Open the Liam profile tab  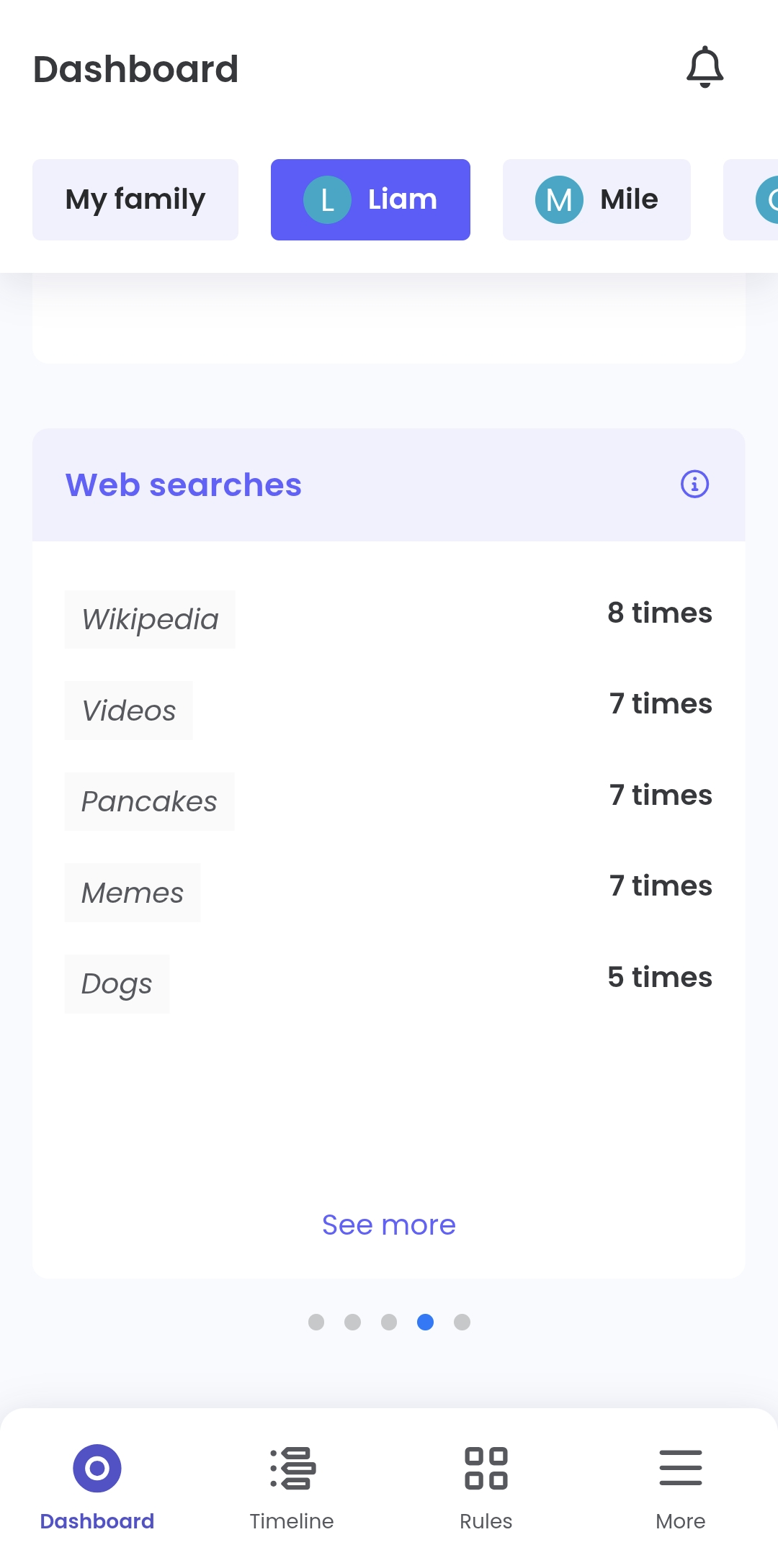click(370, 199)
